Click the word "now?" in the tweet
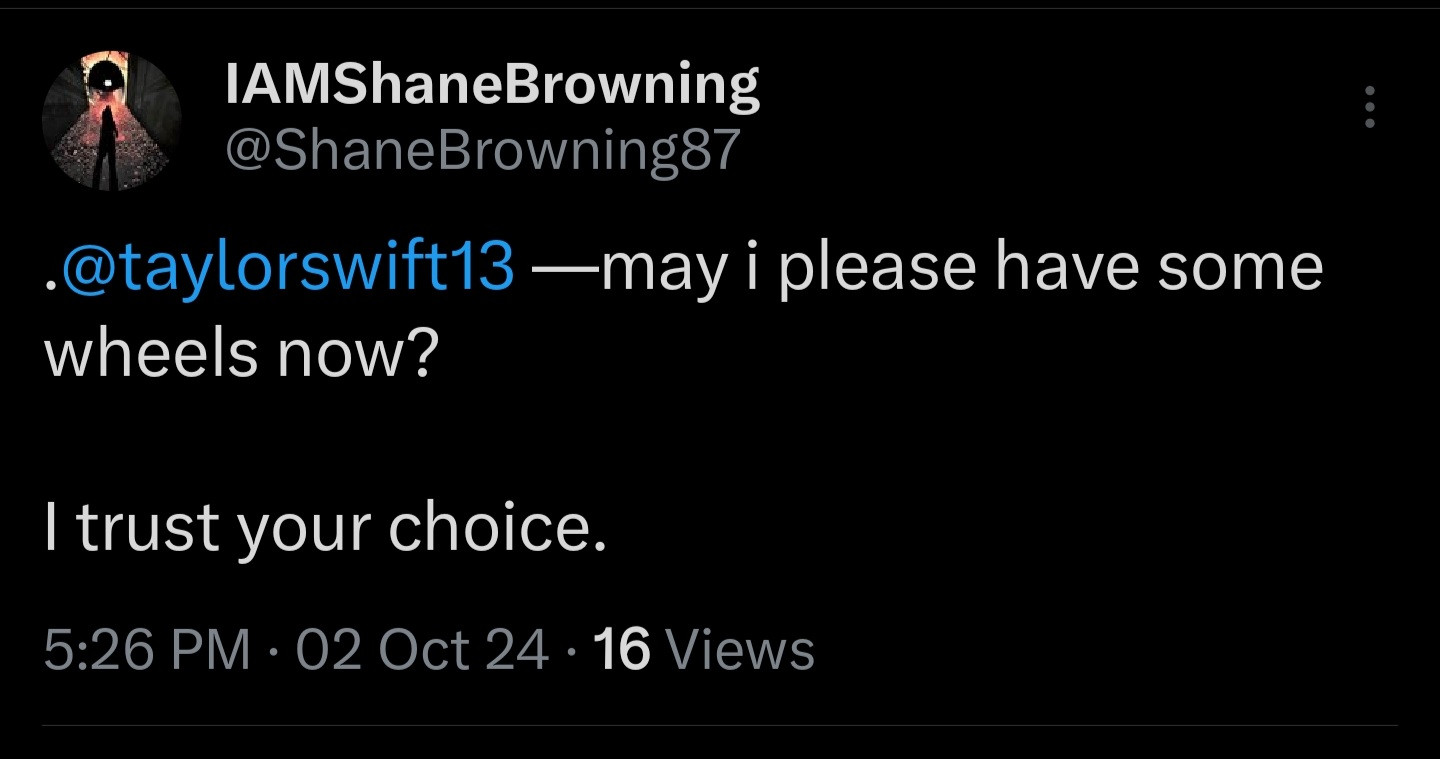Viewport: 1440px width, 759px height. (357, 355)
